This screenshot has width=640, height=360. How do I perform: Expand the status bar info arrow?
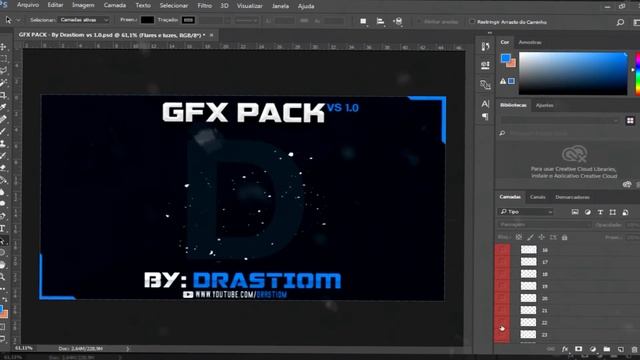[x=127, y=349]
